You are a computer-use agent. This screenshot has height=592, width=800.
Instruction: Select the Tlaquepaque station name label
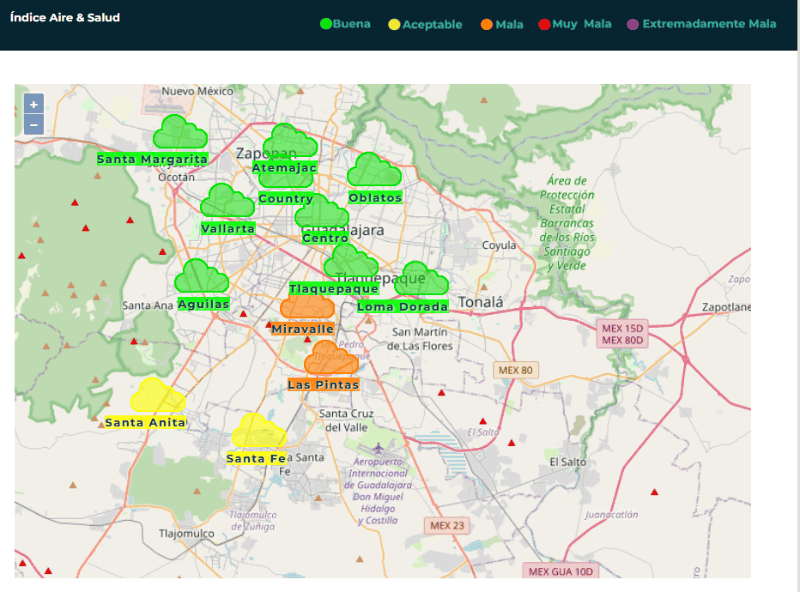pos(334,289)
